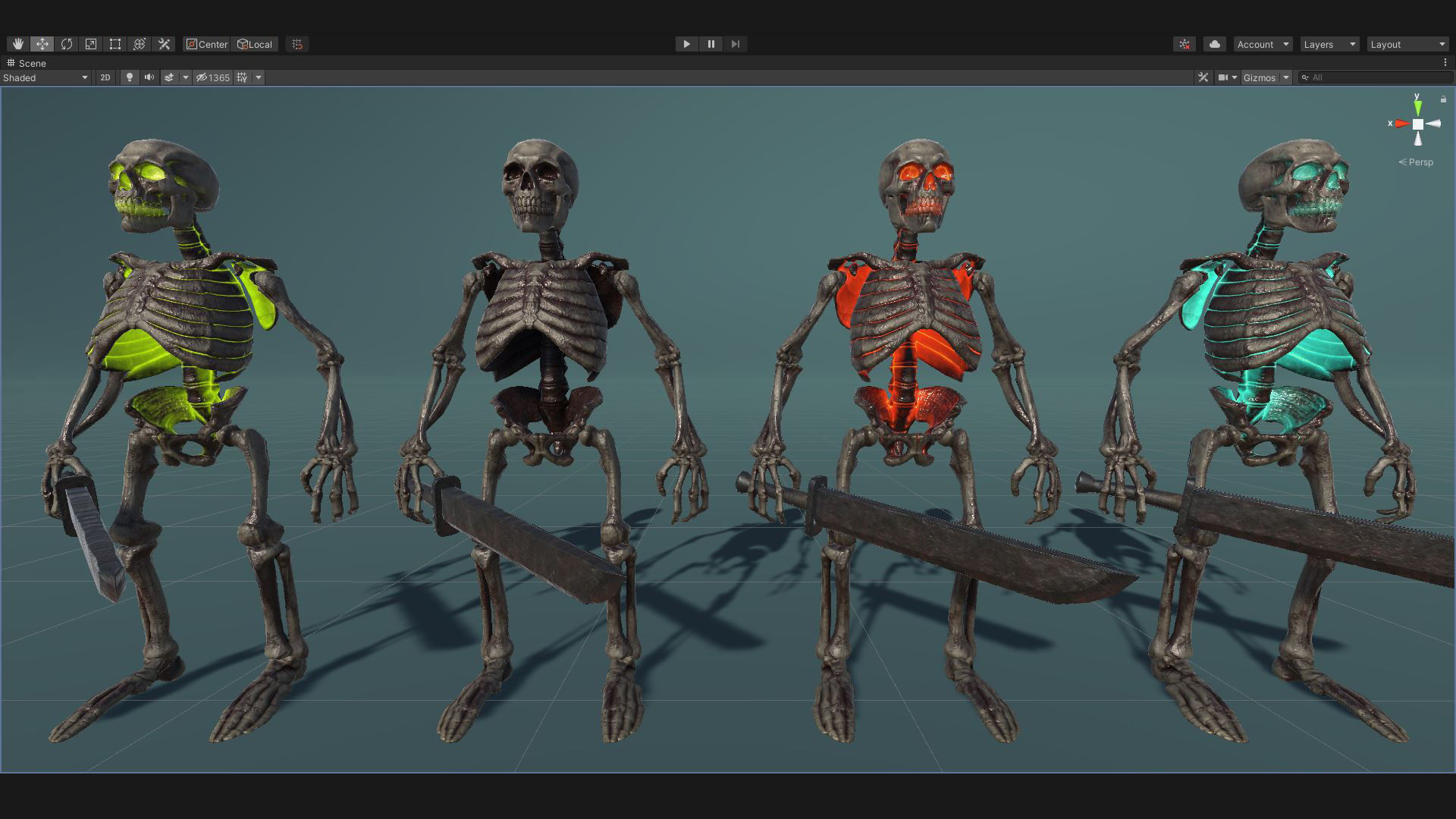Screen dimensions: 1456x819
Task: Click the gray bottom axis cone
Action: 1417,138
